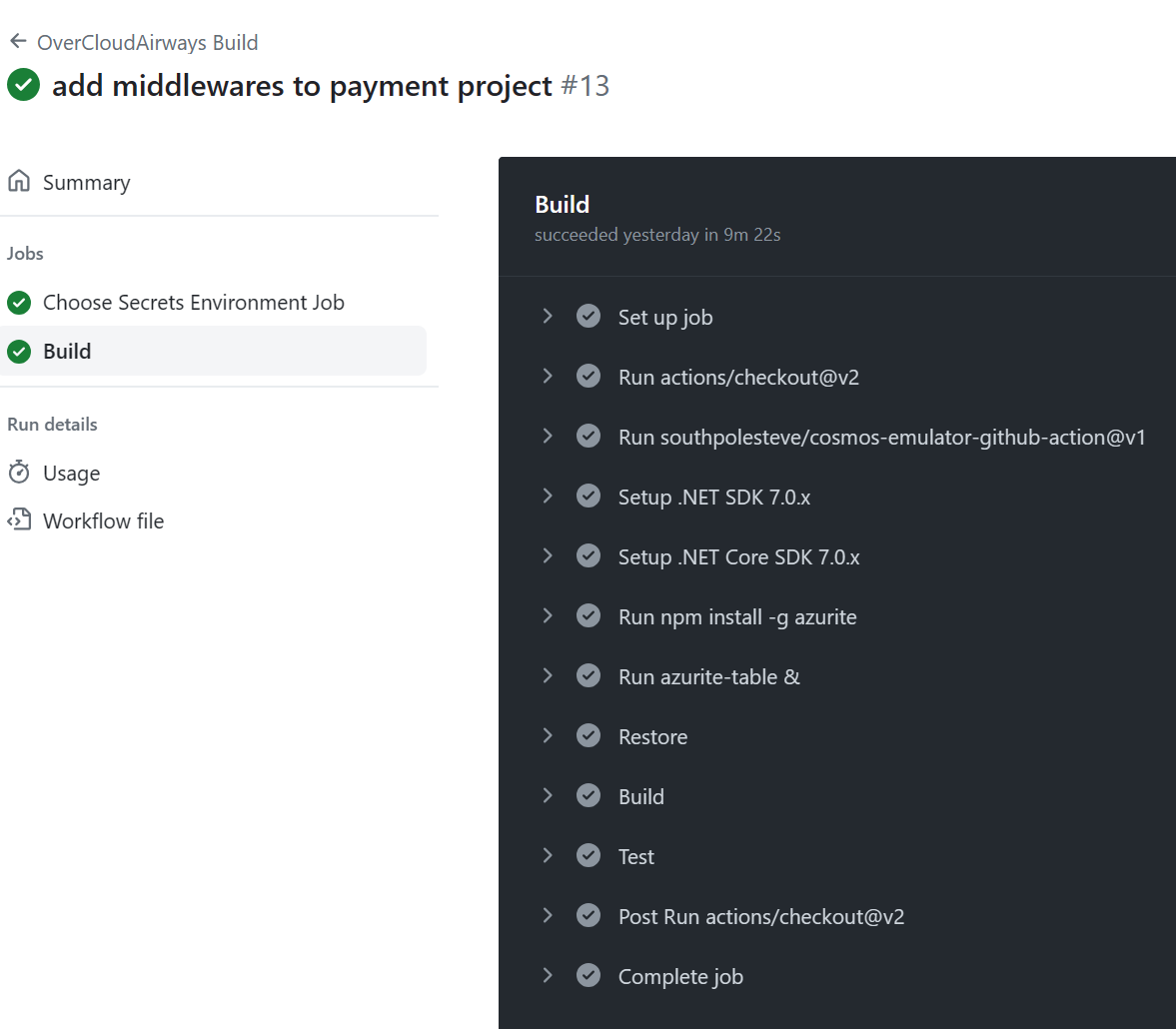Screen dimensions: 1176x1029
Task: Click the completion check on Complete job step
Action: pyautogui.click(x=588, y=975)
